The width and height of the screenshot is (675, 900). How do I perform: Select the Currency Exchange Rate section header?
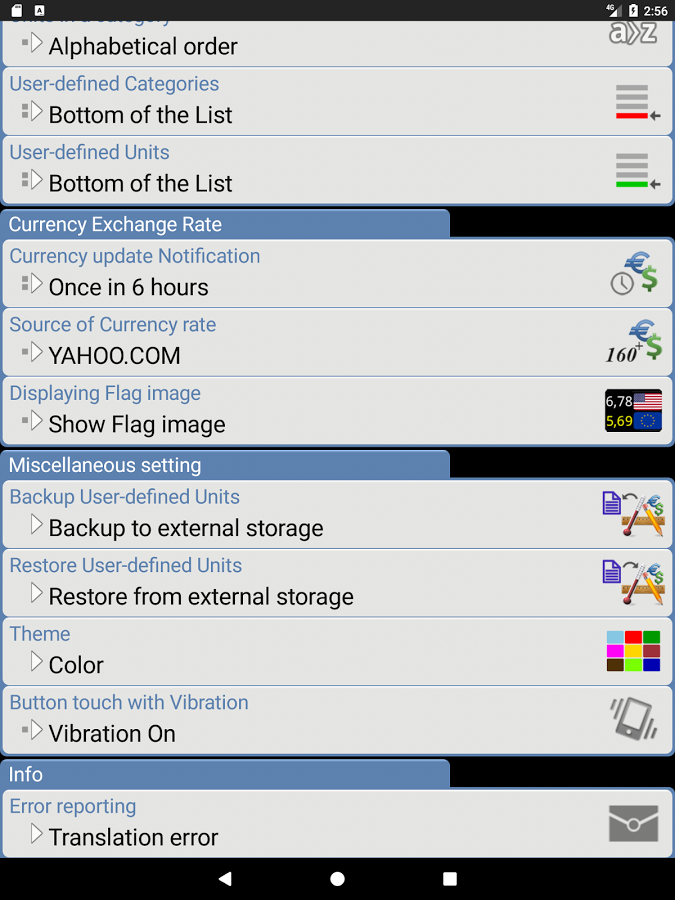225,224
